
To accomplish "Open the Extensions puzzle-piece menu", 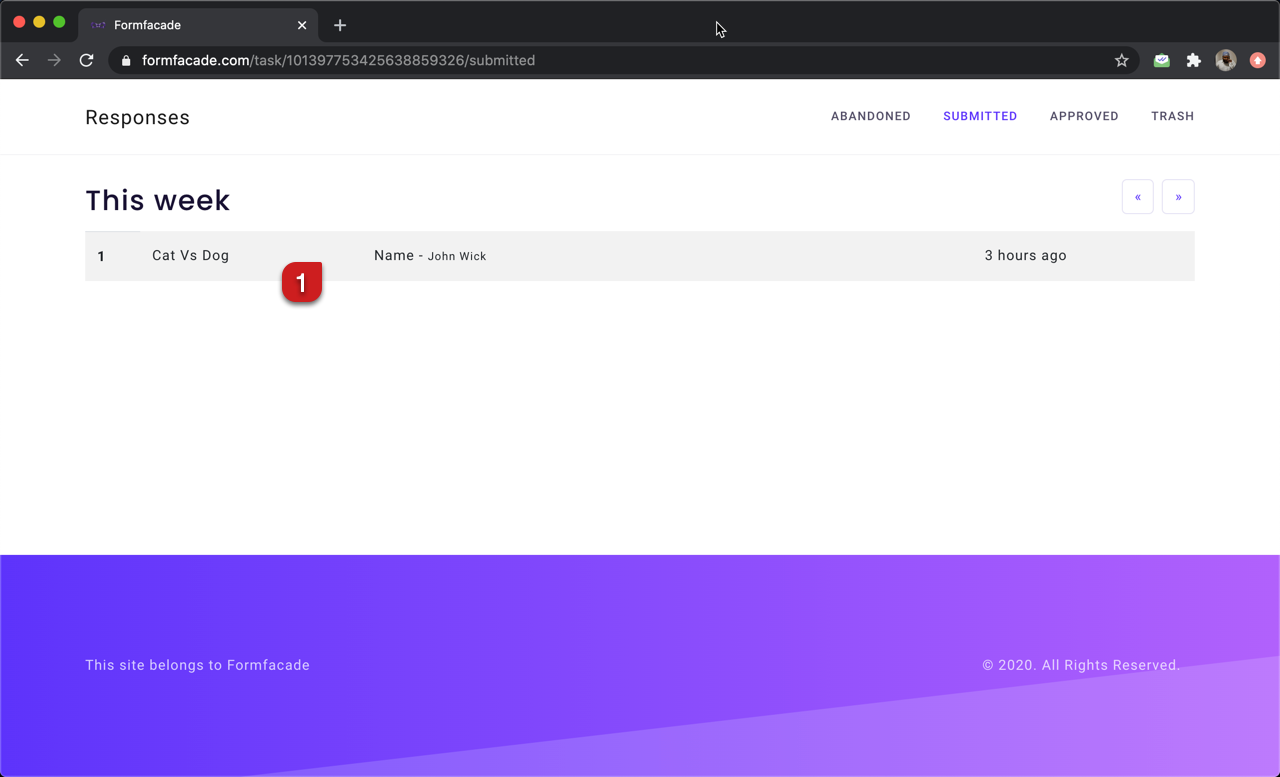I will coord(1193,60).
